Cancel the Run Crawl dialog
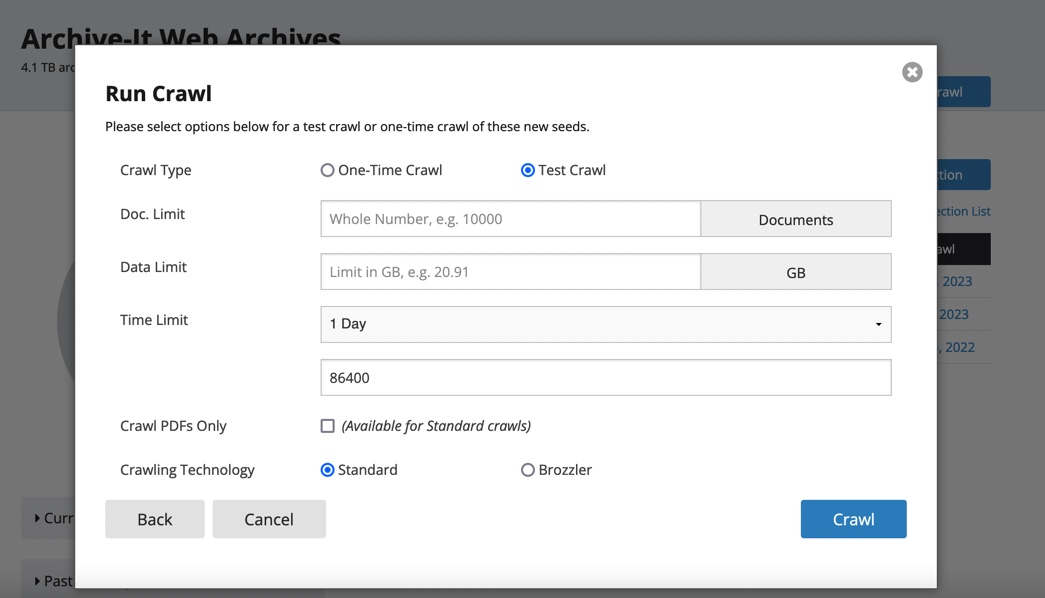1045x598 pixels. (x=269, y=519)
